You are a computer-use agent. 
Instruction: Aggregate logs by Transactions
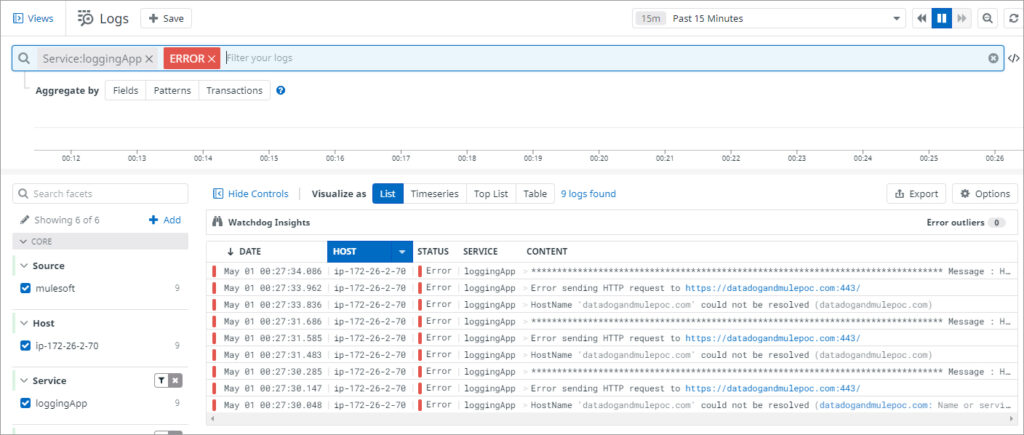click(x=234, y=91)
